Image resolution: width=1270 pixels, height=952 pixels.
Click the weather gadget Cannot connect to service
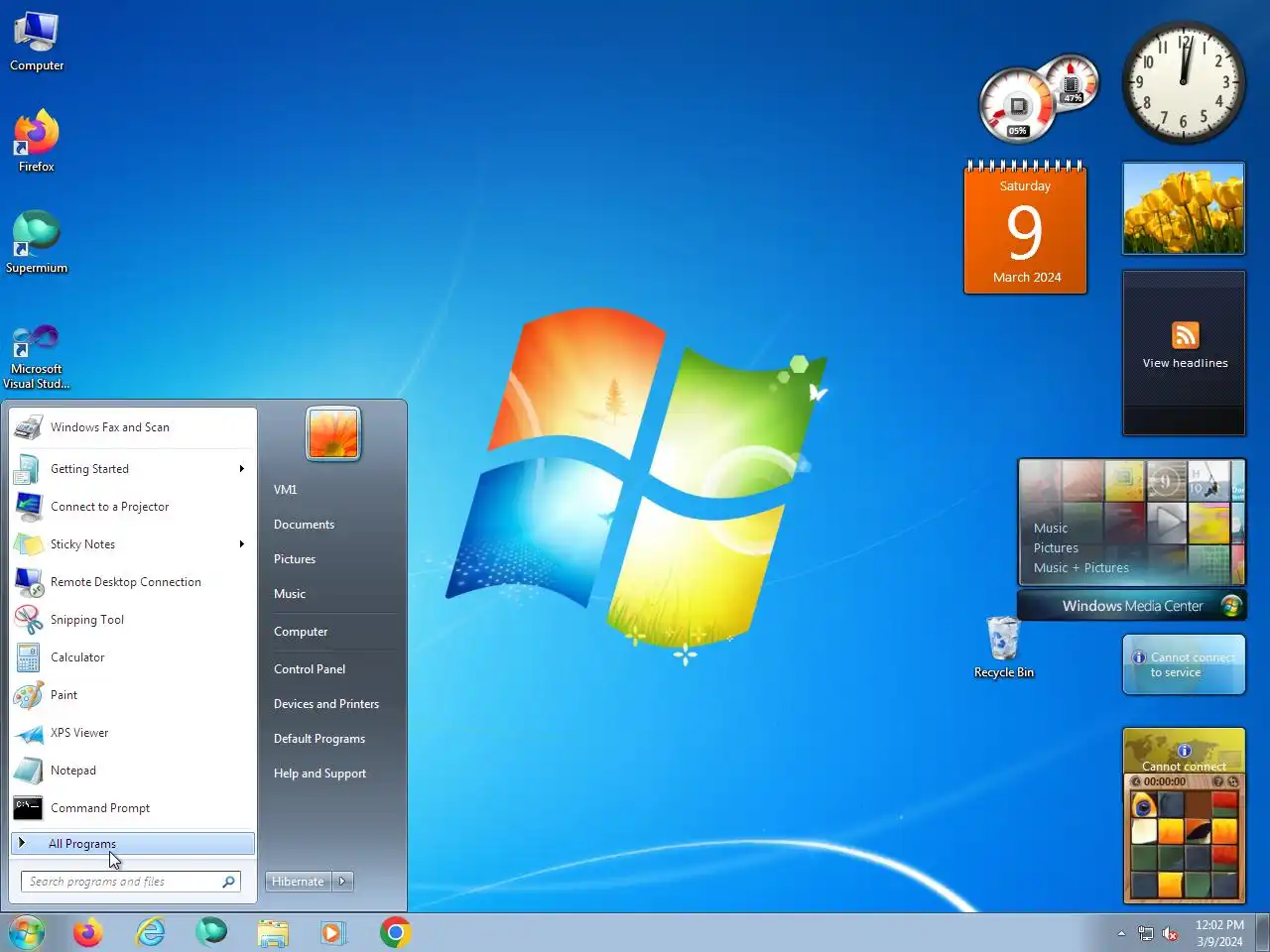pos(1184,664)
